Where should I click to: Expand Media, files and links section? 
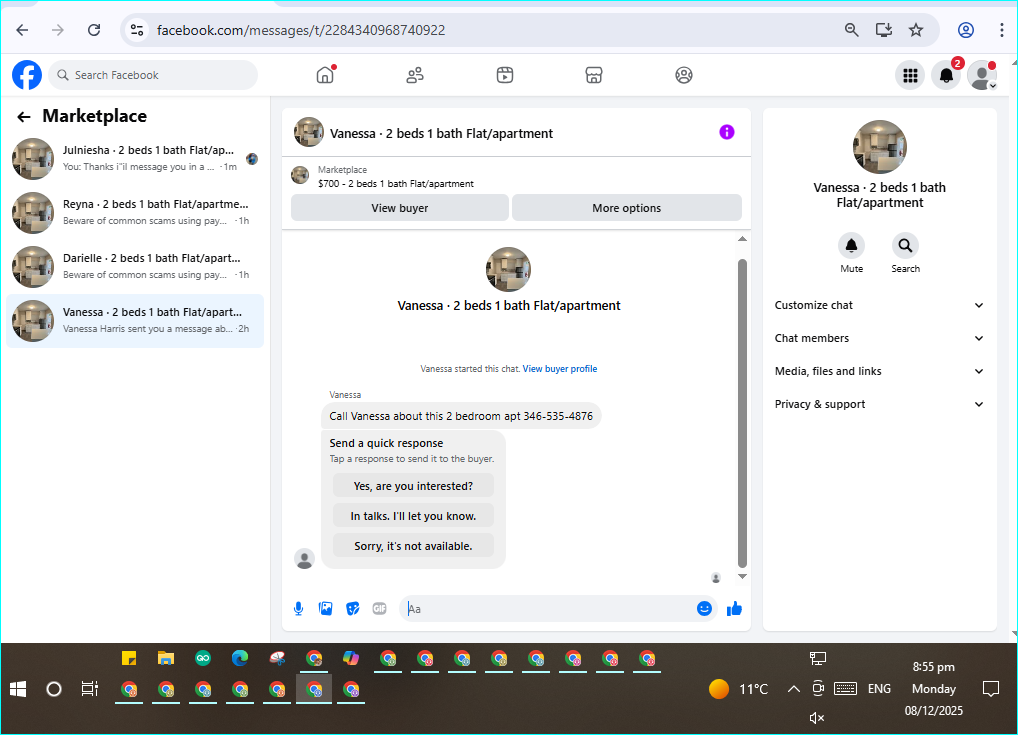[x=879, y=371]
